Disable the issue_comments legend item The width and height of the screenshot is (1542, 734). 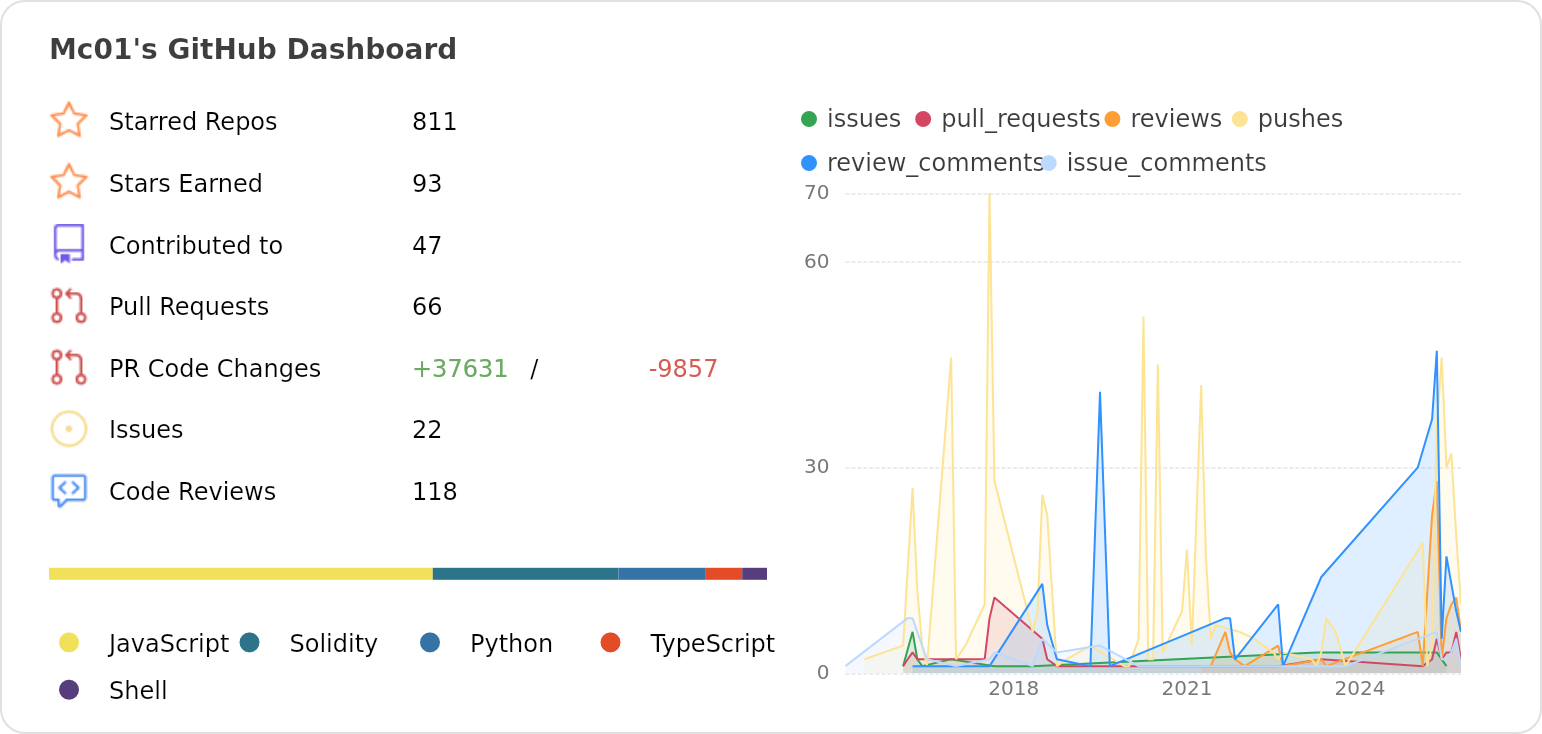point(1154,163)
